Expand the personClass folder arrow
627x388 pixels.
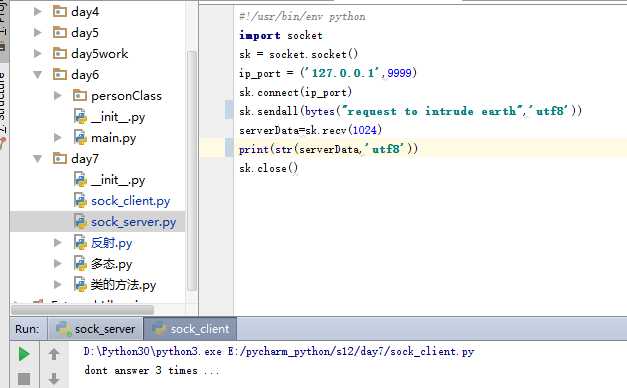[x=58, y=96]
